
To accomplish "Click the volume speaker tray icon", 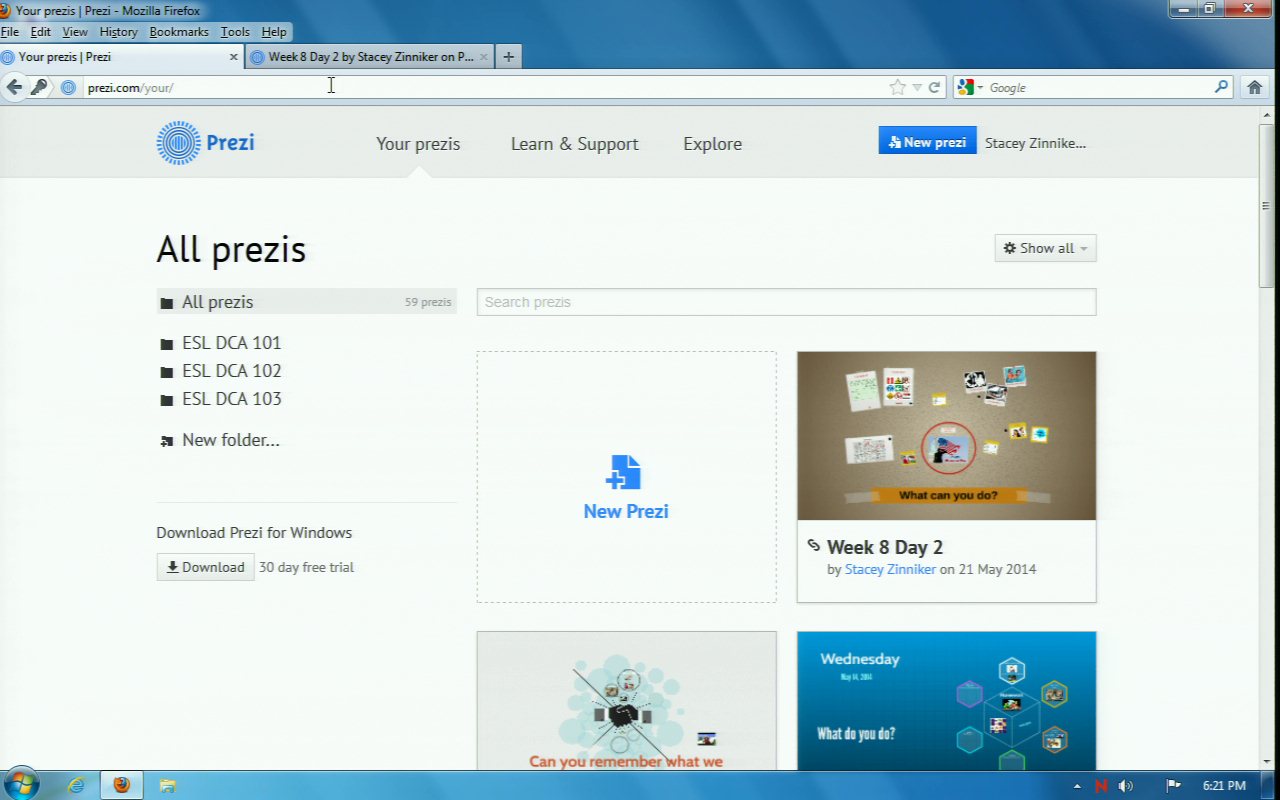I will click(x=1126, y=786).
